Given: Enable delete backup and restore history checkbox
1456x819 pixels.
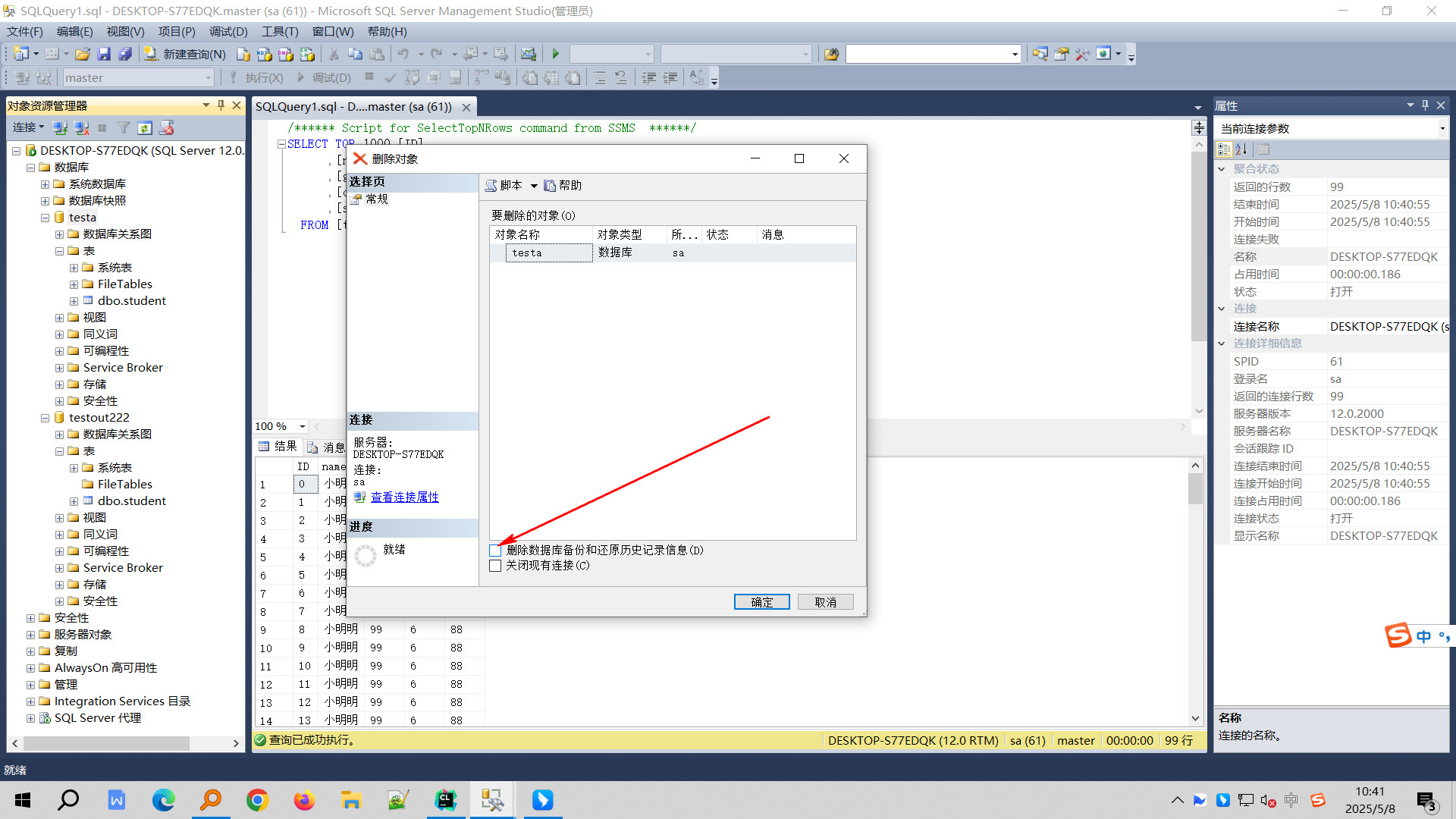Looking at the screenshot, I should (x=495, y=551).
